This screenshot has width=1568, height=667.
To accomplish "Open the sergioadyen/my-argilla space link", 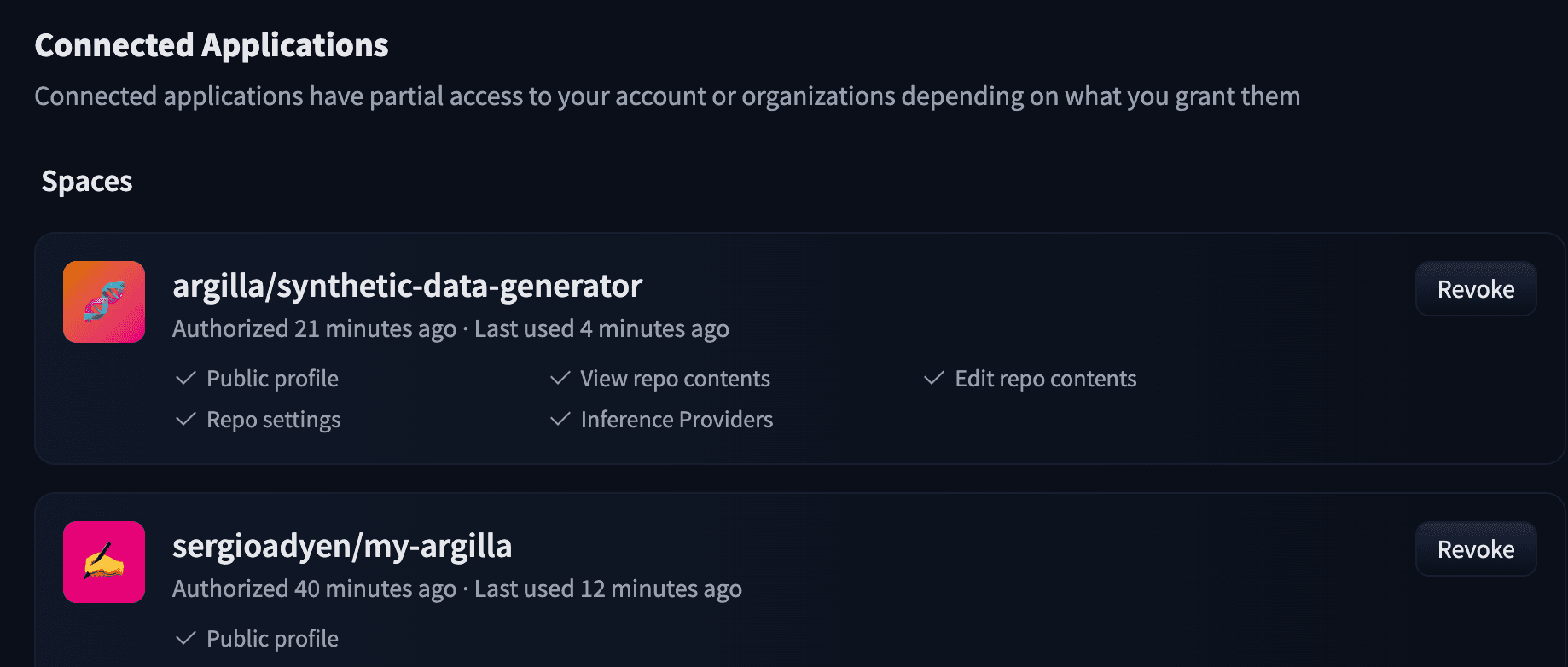I will click(x=342, y=546).
